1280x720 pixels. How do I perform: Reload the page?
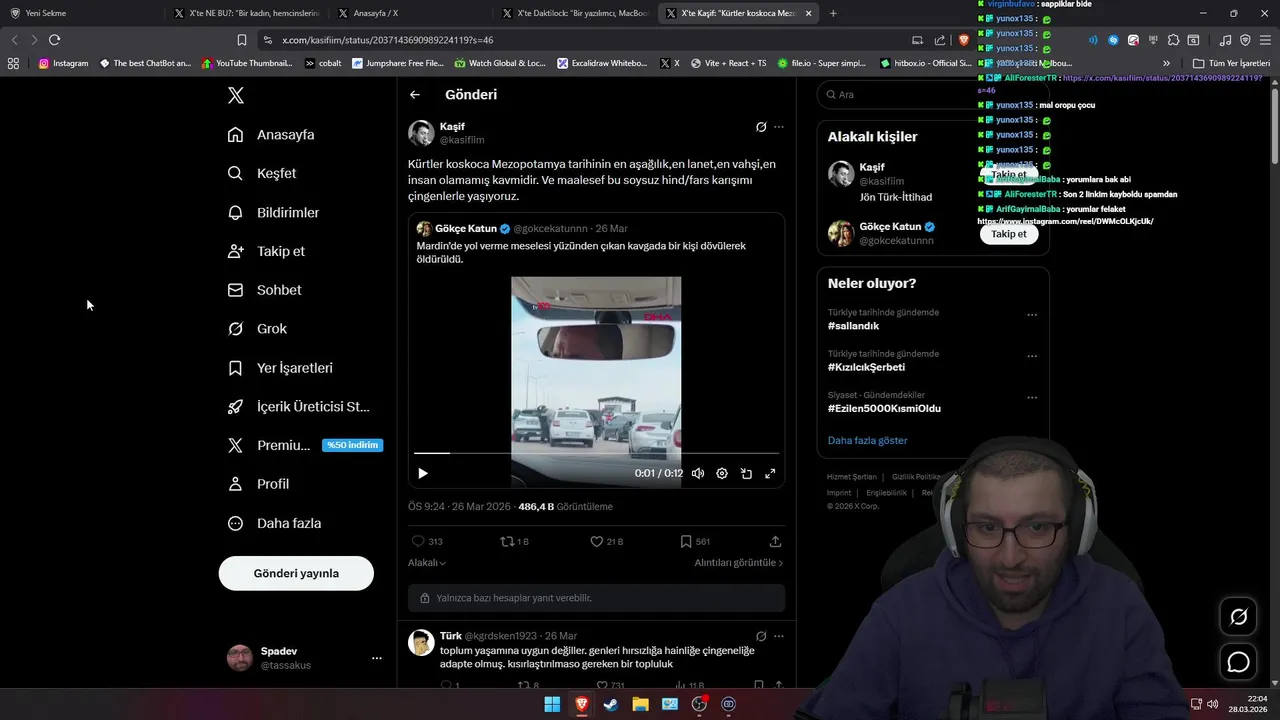(54, 40)
